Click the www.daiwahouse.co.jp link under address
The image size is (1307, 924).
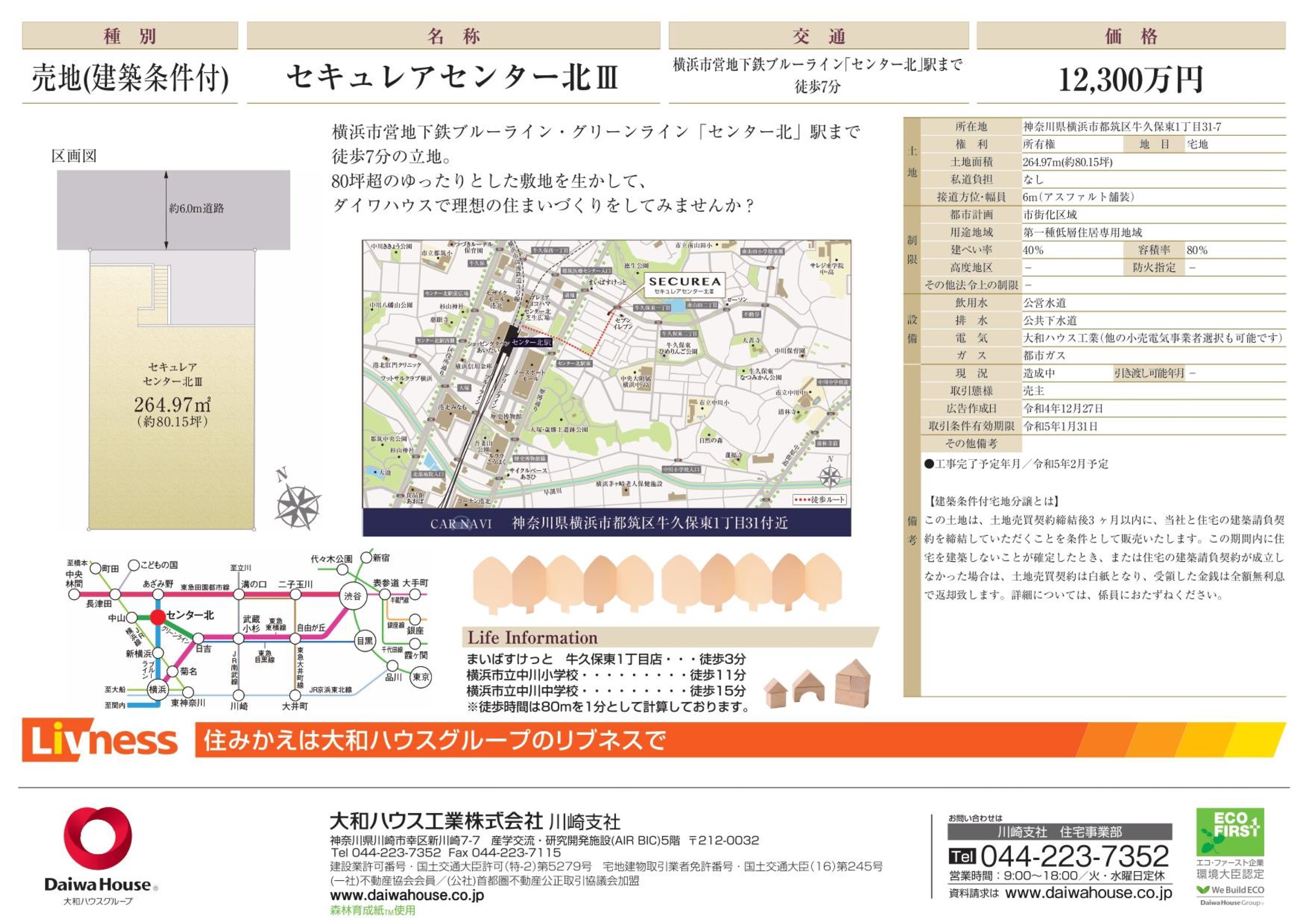407,895
